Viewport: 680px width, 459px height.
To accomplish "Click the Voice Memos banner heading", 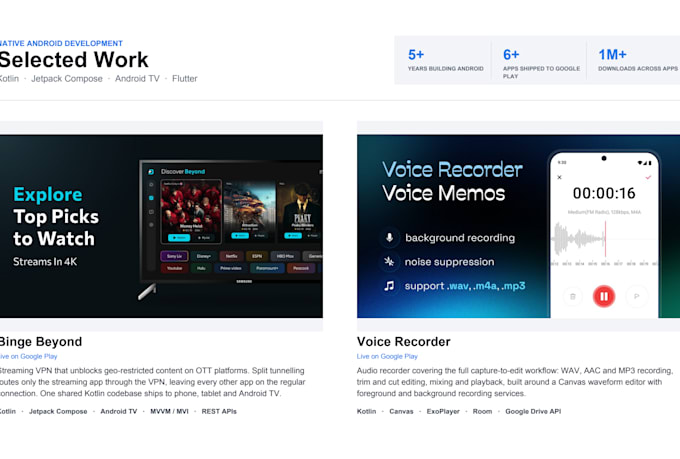I will point(444,193).
